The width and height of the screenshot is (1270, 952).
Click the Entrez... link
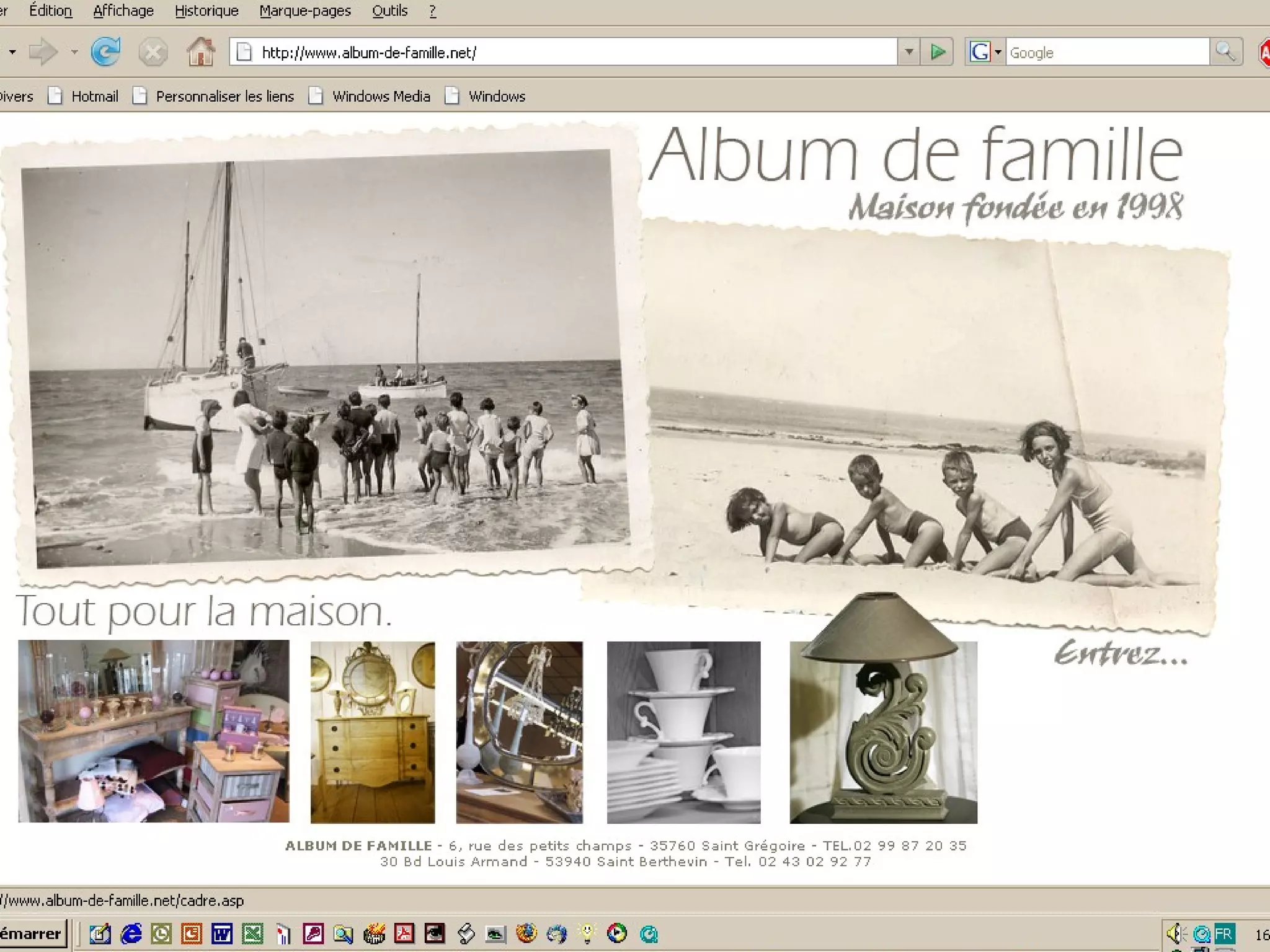coord(1121,654)
